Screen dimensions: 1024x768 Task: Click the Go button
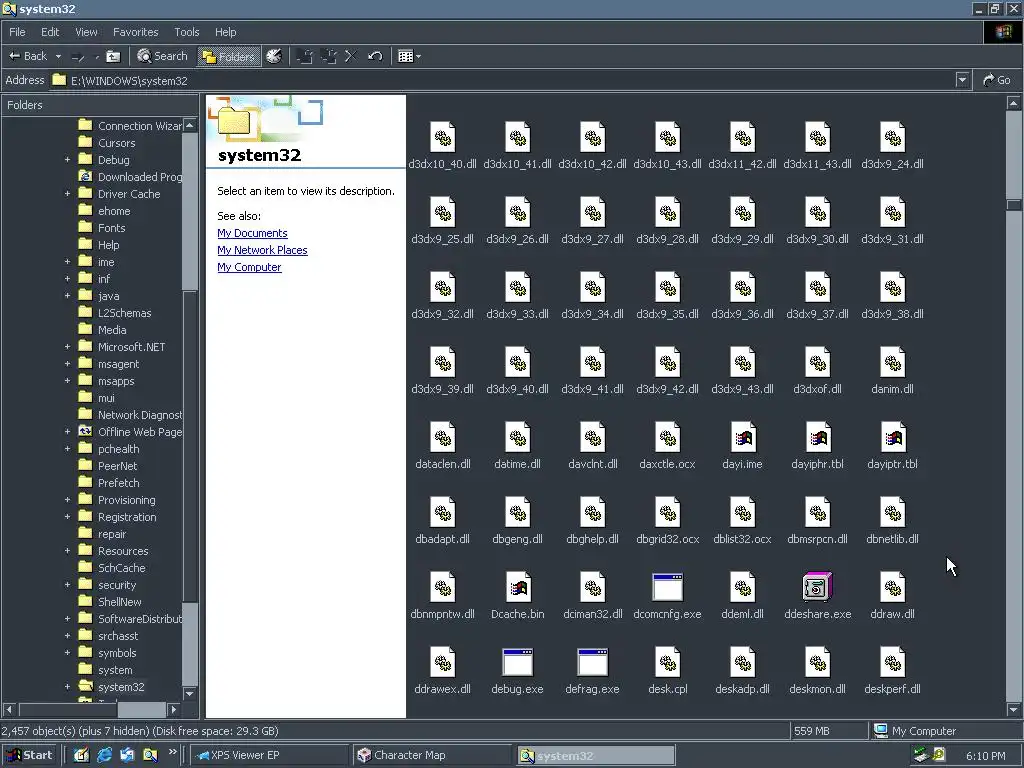(997, 80)
